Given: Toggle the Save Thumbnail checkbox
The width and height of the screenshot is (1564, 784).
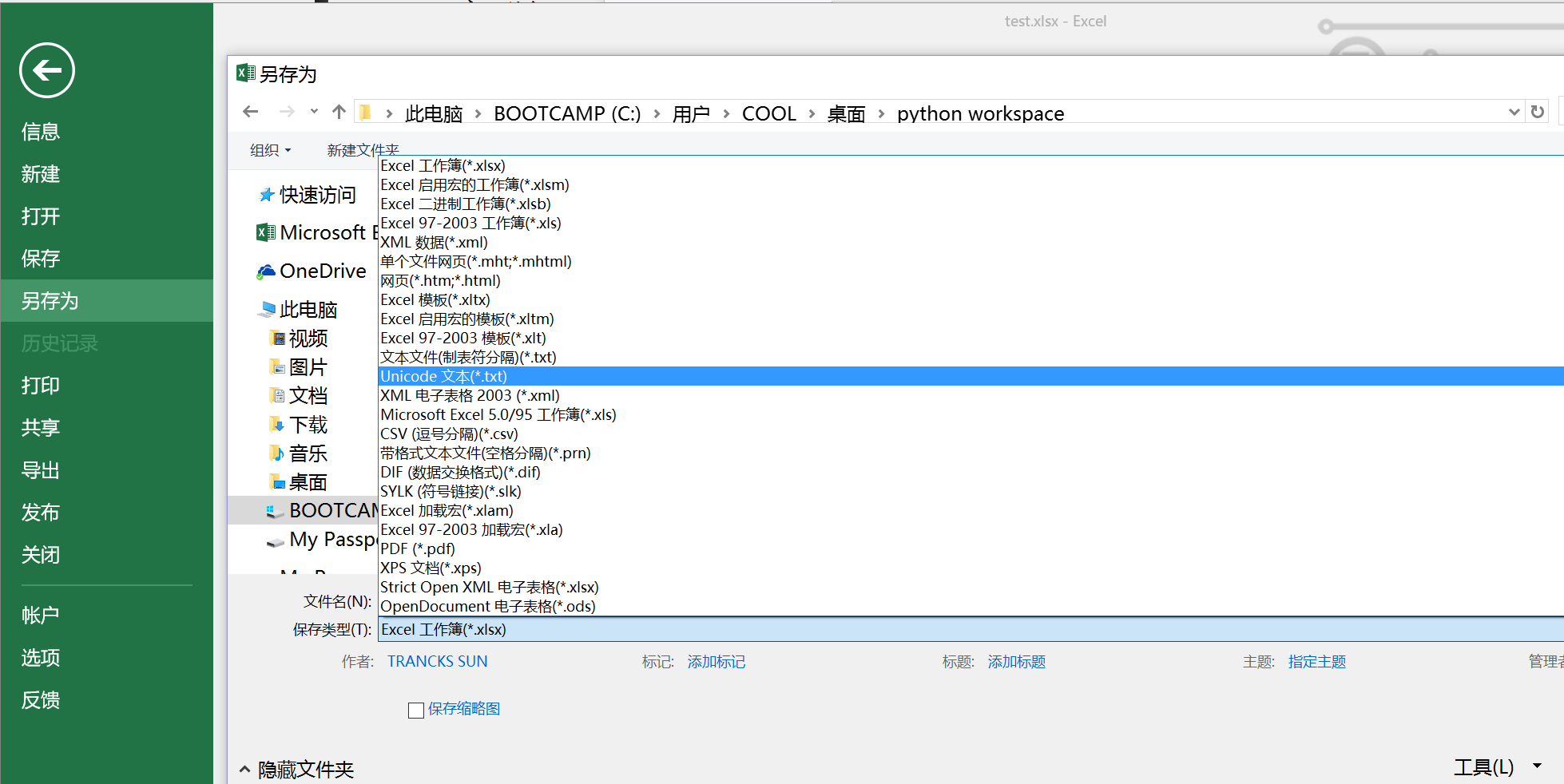Looking at the screenshot, I should [x=415, y=710].
